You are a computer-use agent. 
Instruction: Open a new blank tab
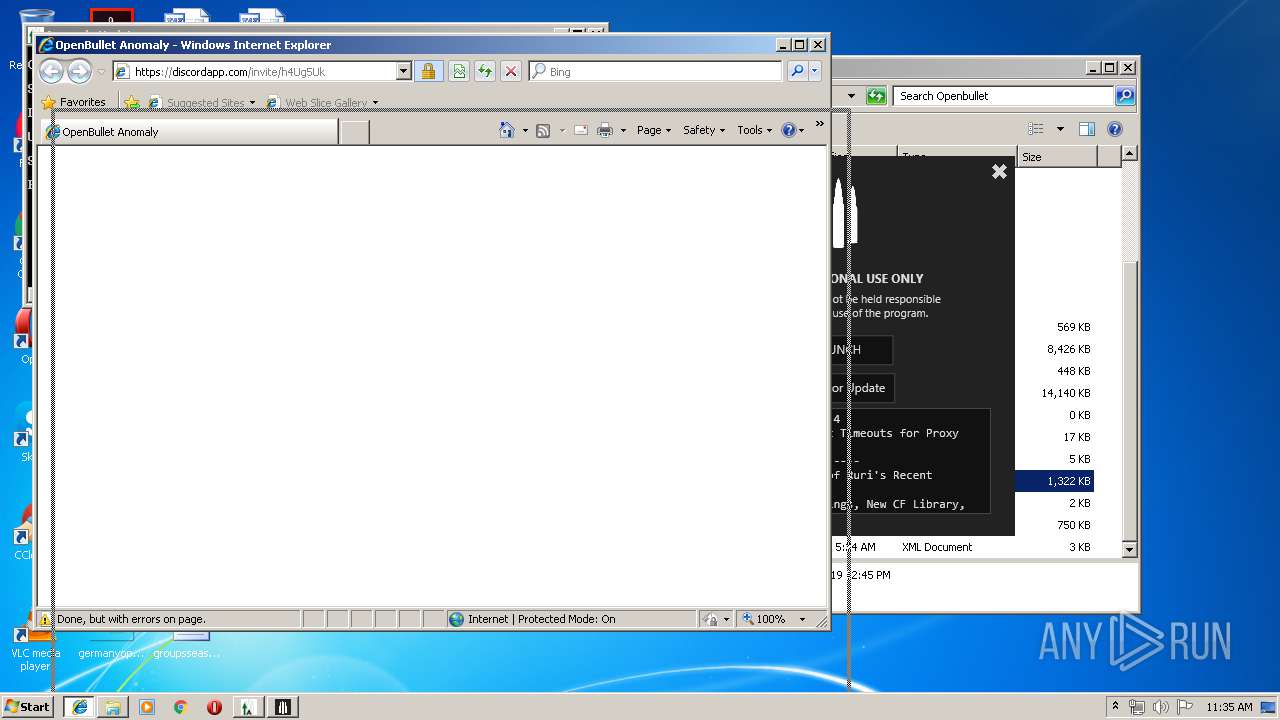(x=354, y=132)
